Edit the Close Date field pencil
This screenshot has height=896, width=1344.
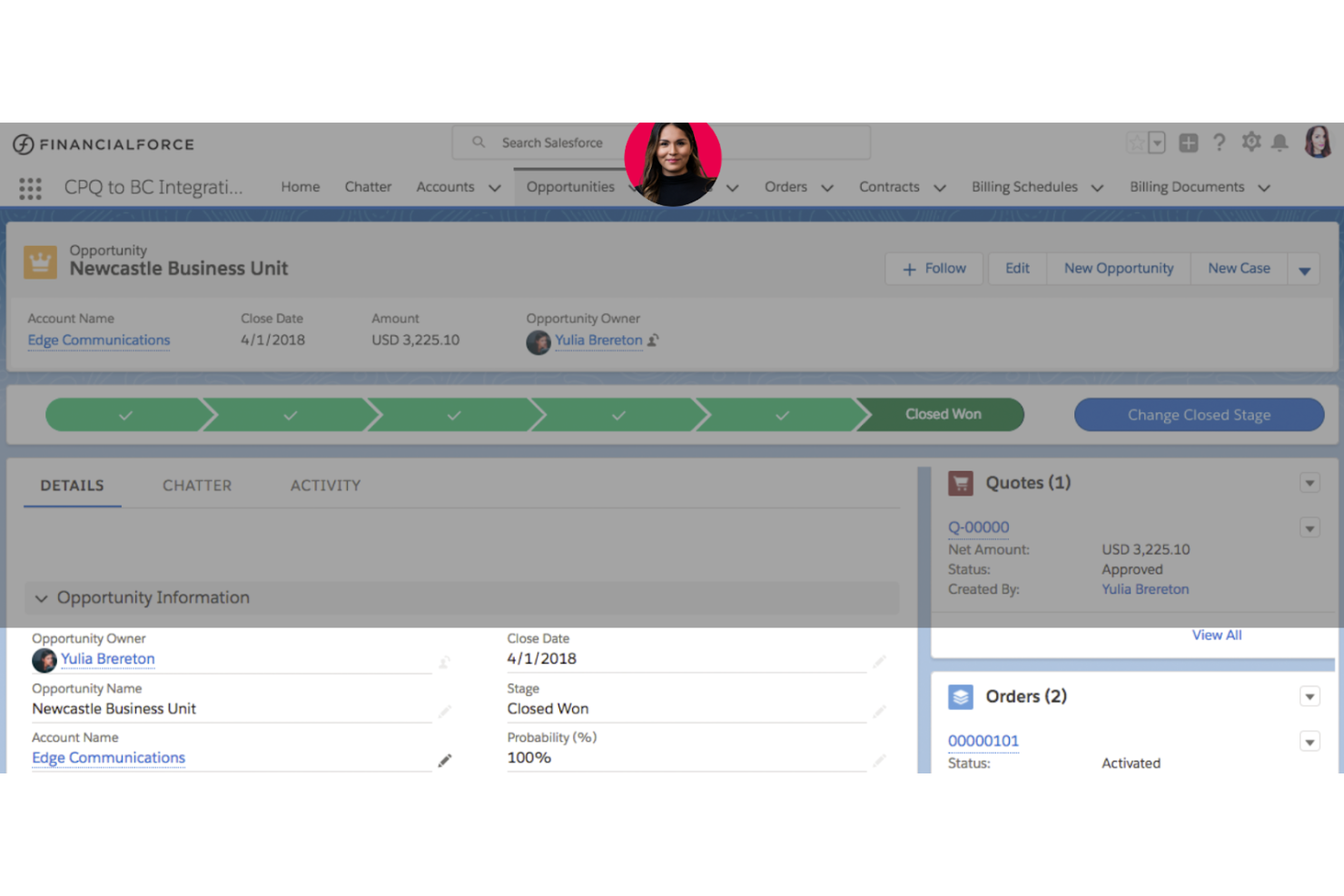(879, 662)
